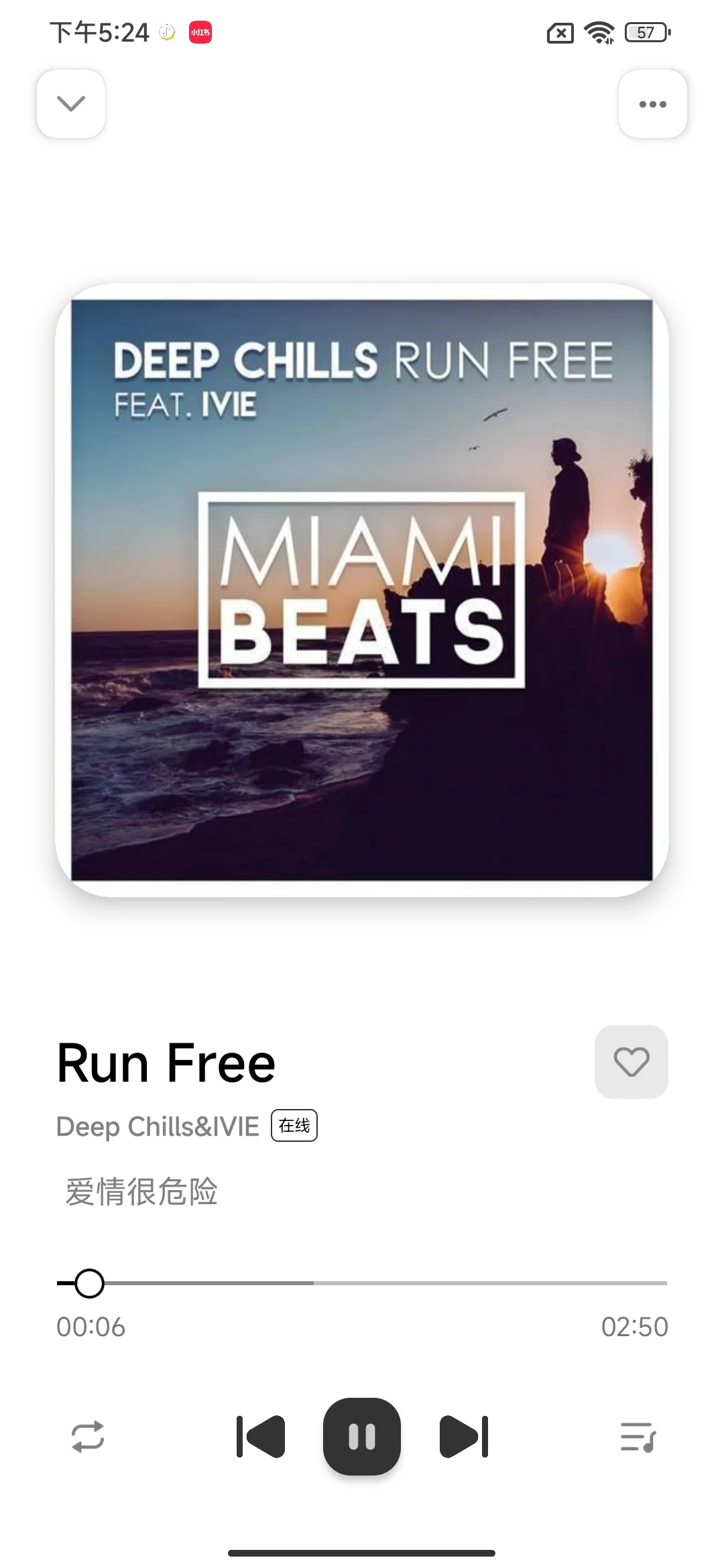Toggle the repeat loop mode icon
Screen dimensions: 724x1568
(88, 1437)
